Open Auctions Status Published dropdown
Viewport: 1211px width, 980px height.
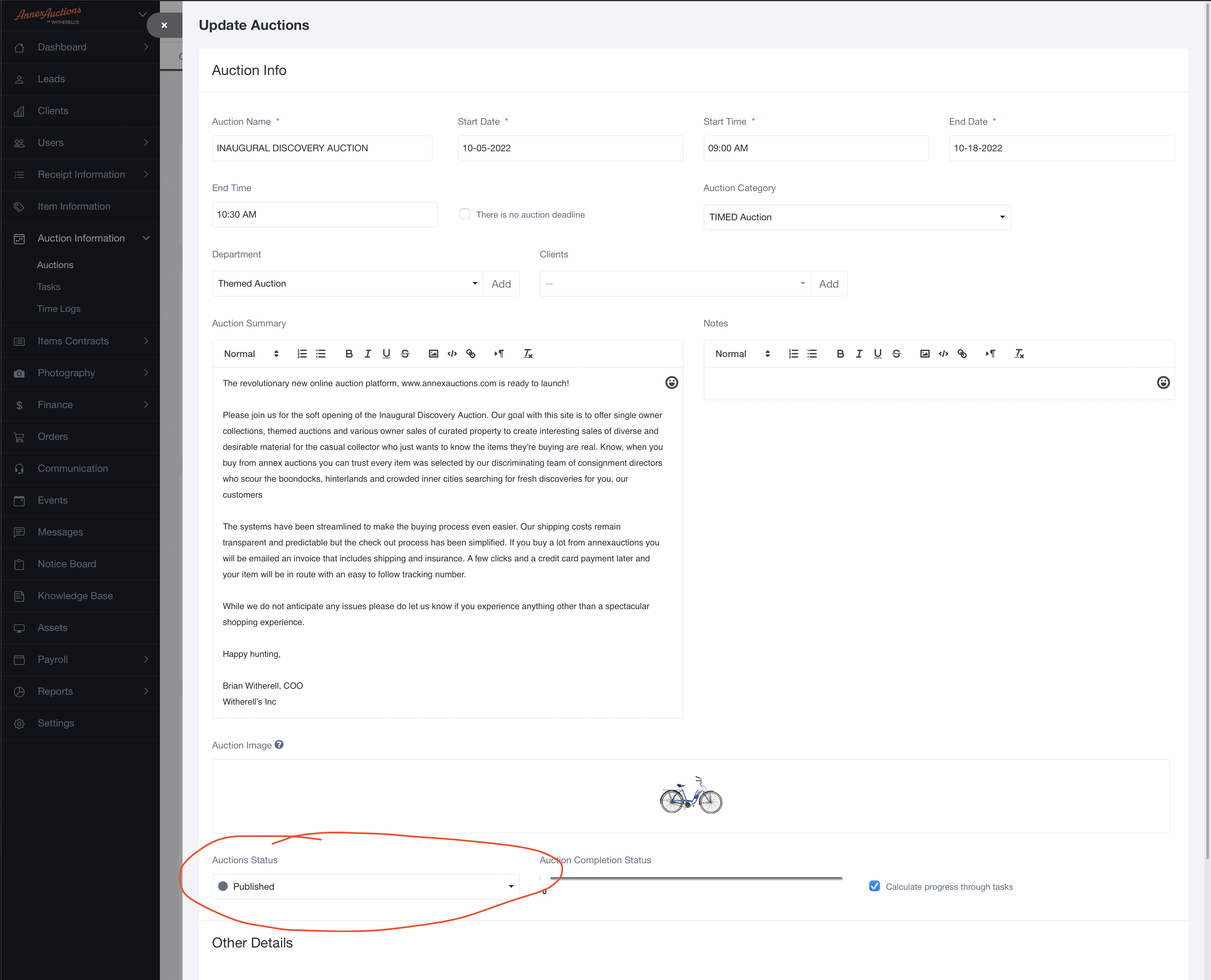point(365,886)
